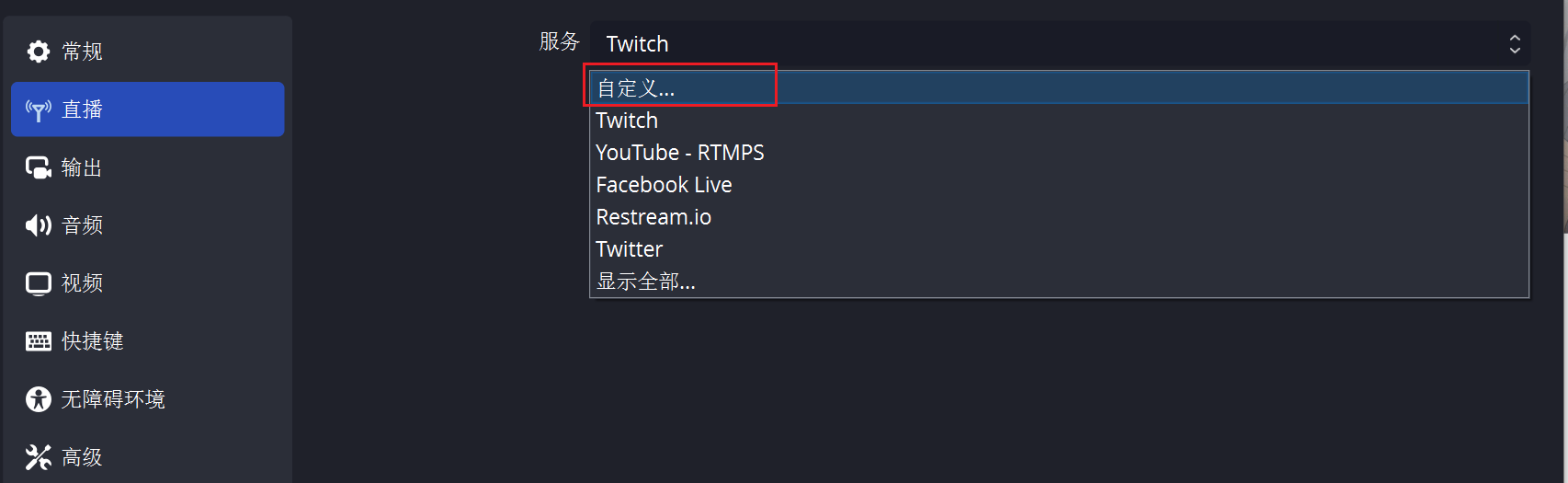Open the 无障碍环境 settings tab label

click(x=113, y=399)
